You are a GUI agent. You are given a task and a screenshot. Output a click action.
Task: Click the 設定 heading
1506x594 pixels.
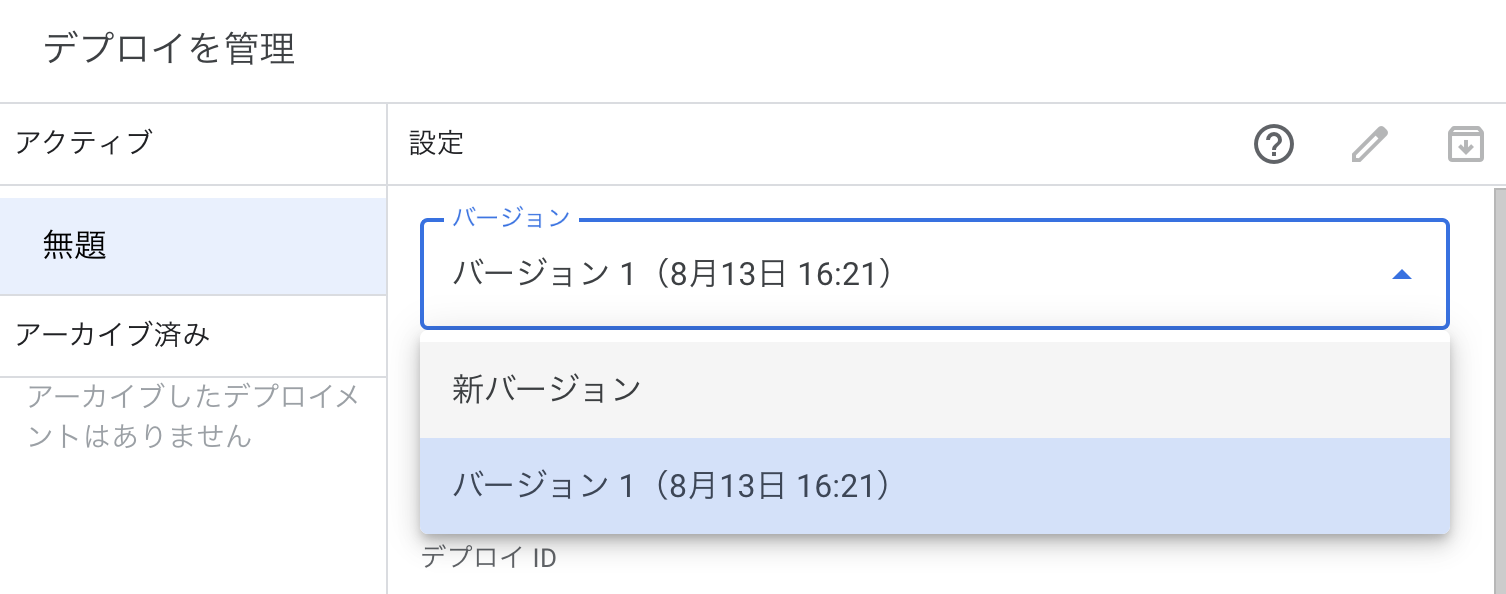[437, 144]
